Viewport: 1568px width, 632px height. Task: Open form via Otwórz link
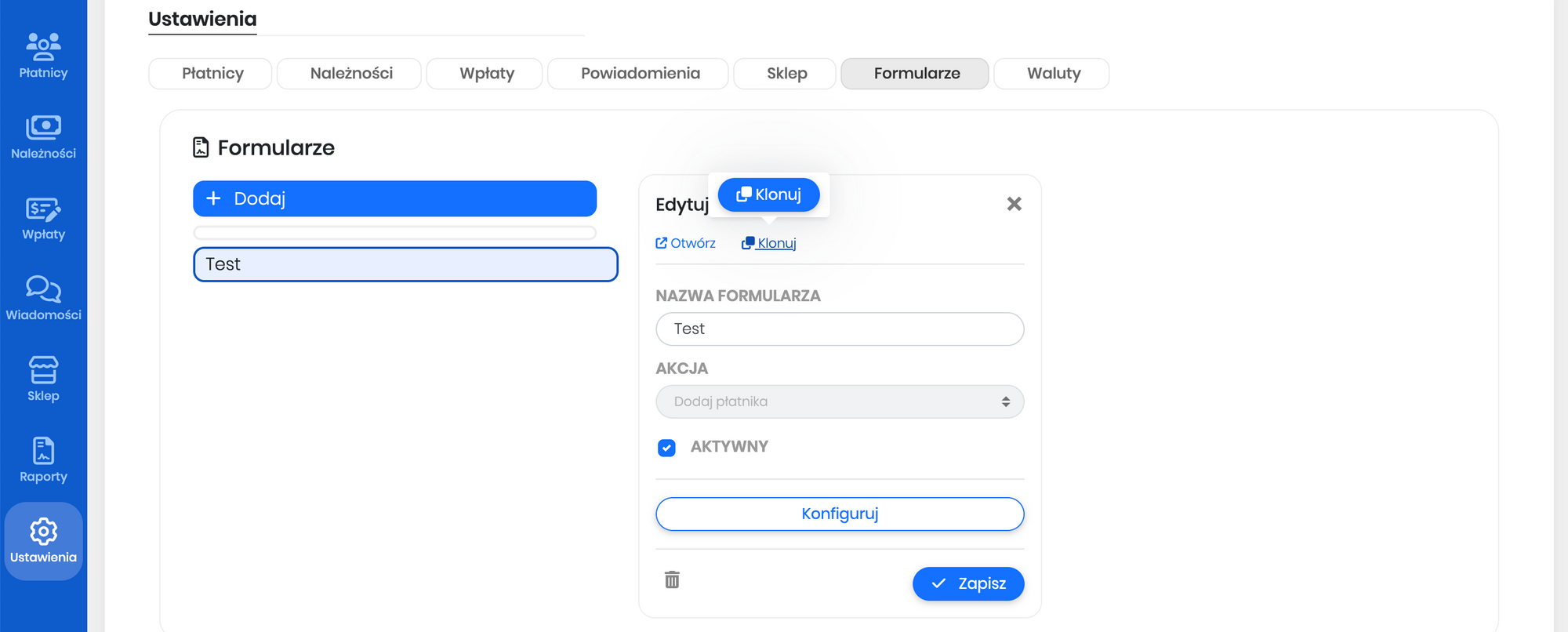click(686, 243)
